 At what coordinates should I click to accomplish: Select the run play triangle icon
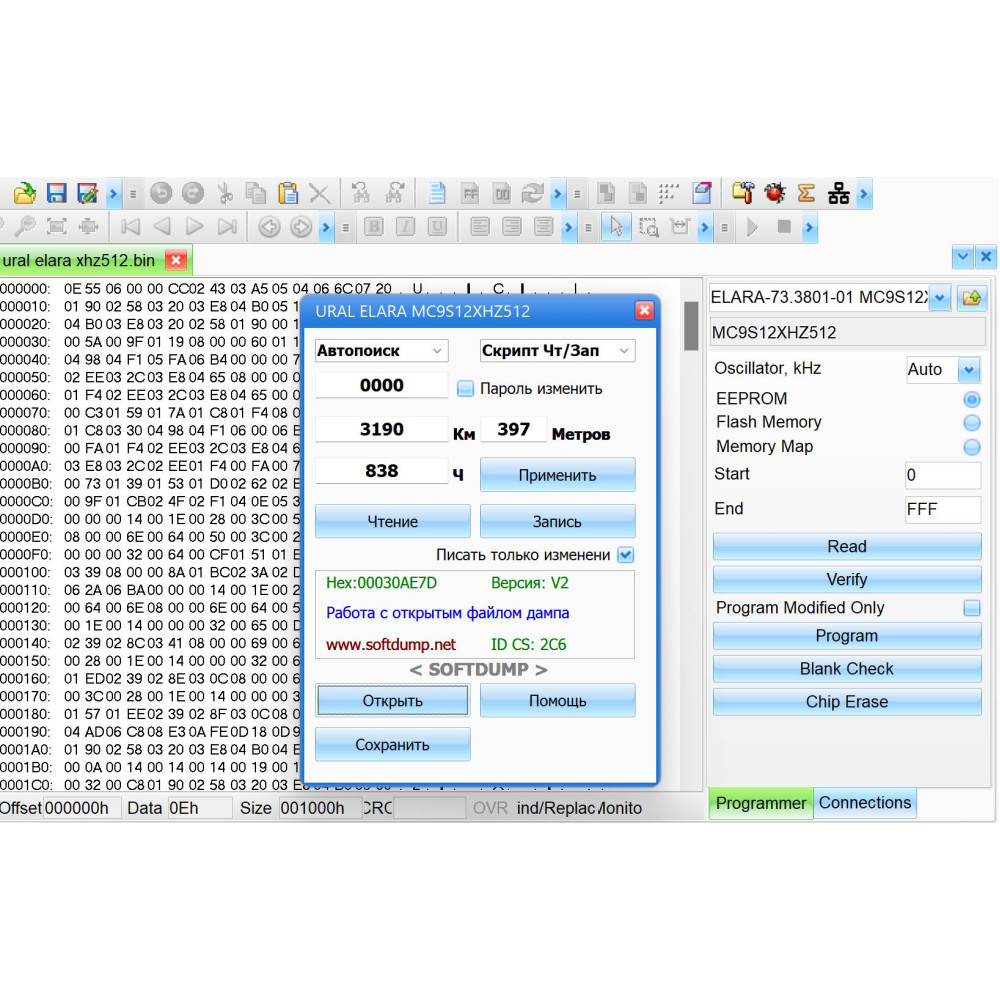pyautogui.click(x=753, y=227)
